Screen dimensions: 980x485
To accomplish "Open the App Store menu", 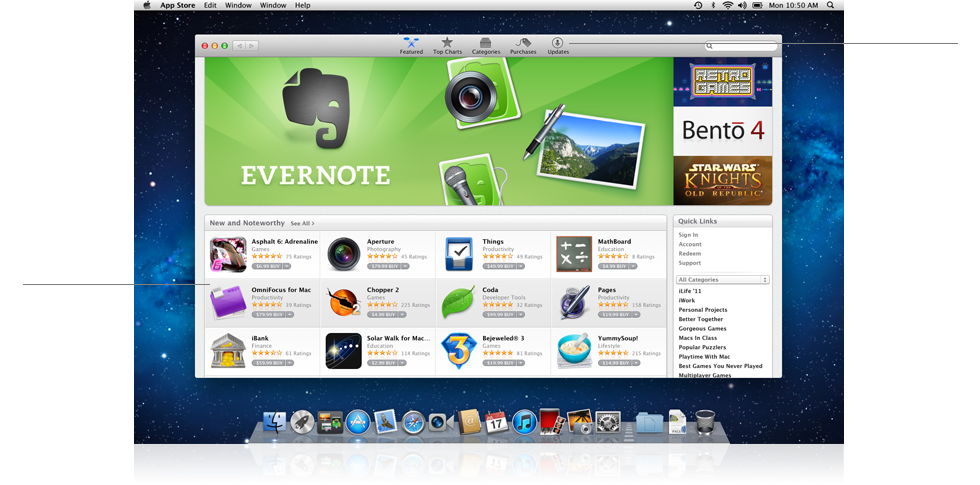I will coord(178,5).
